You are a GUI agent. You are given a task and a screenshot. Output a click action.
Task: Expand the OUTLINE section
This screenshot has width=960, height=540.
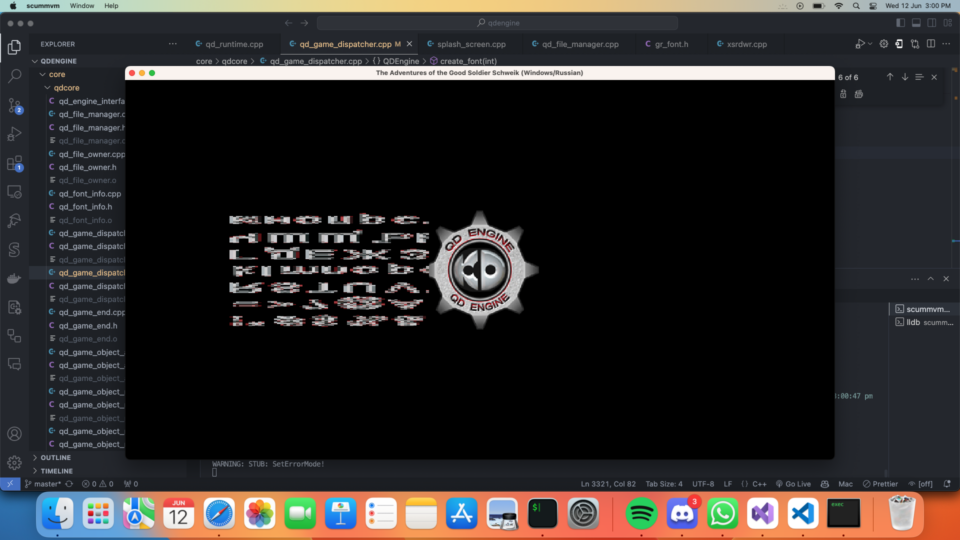coord(56,458)
